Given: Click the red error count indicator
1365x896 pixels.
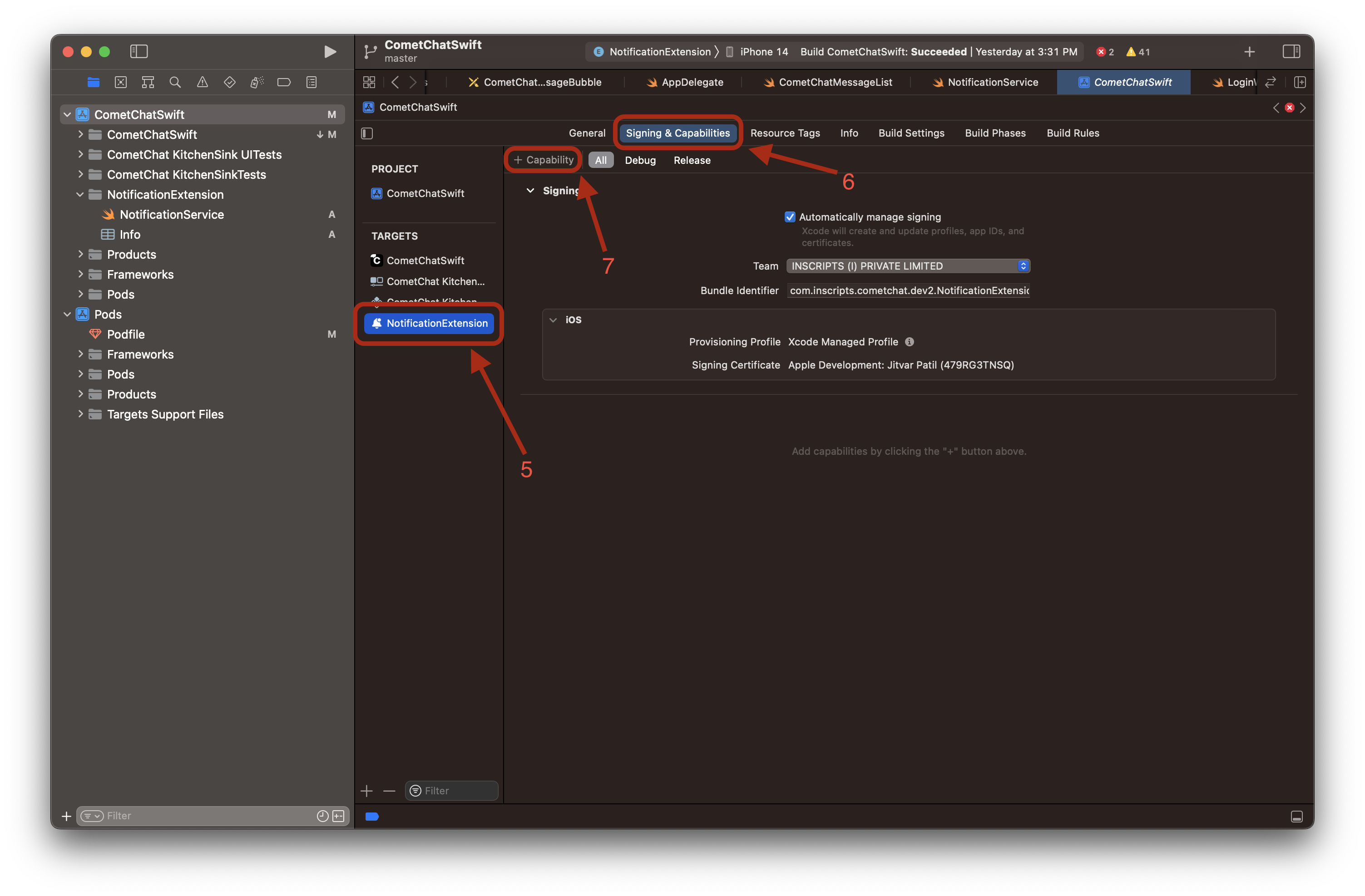Looking at the screenshot, I should click(1105, 52).
